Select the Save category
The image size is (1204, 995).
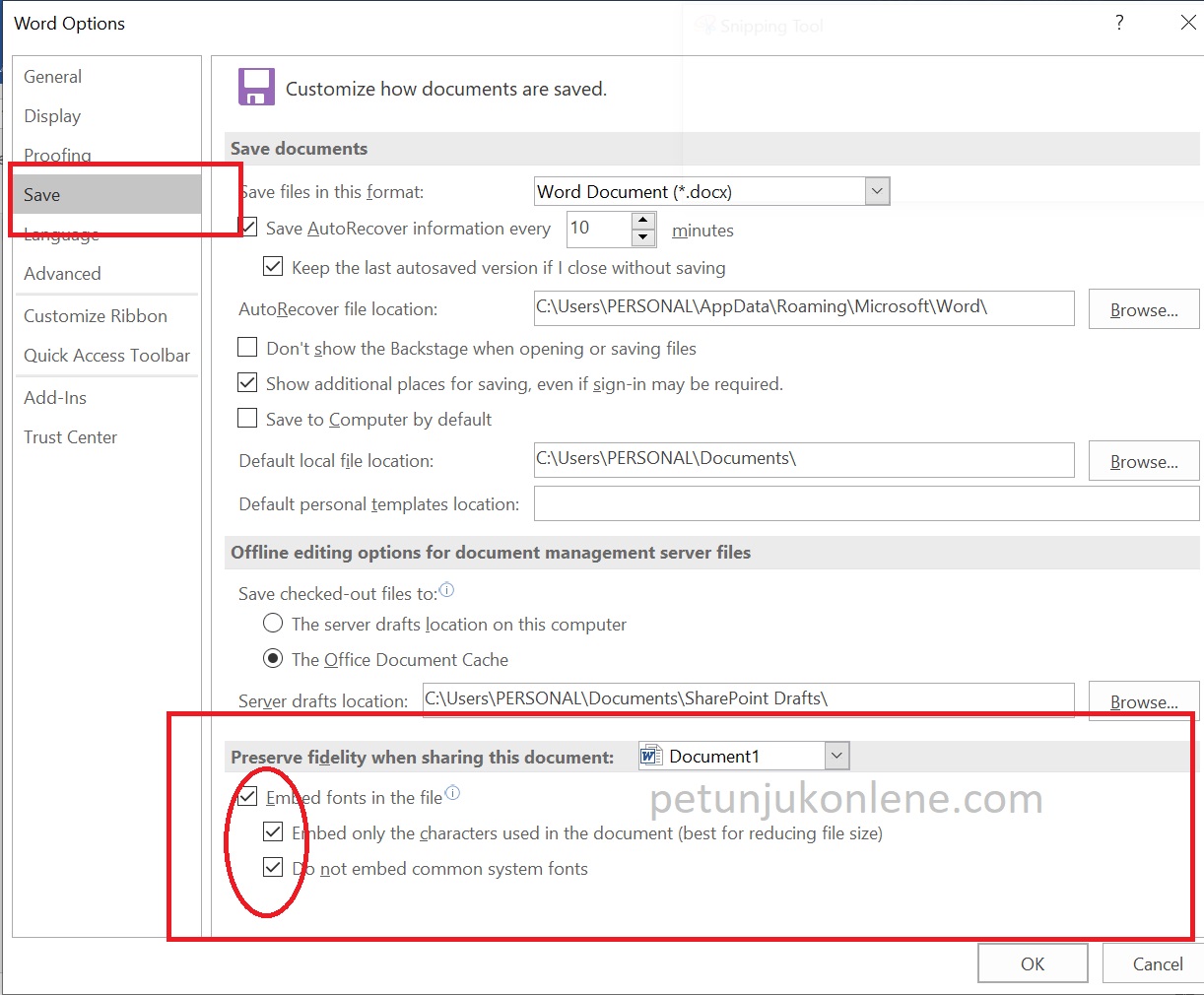pos(106,195)
